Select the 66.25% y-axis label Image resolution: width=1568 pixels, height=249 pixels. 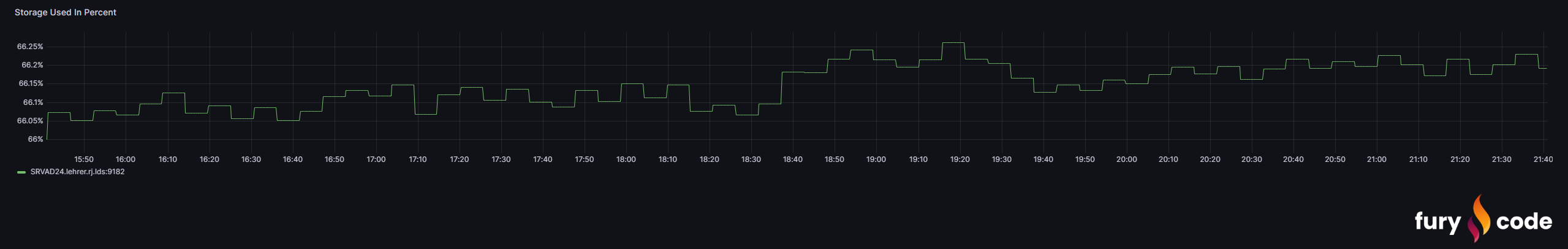pos(30,47)
